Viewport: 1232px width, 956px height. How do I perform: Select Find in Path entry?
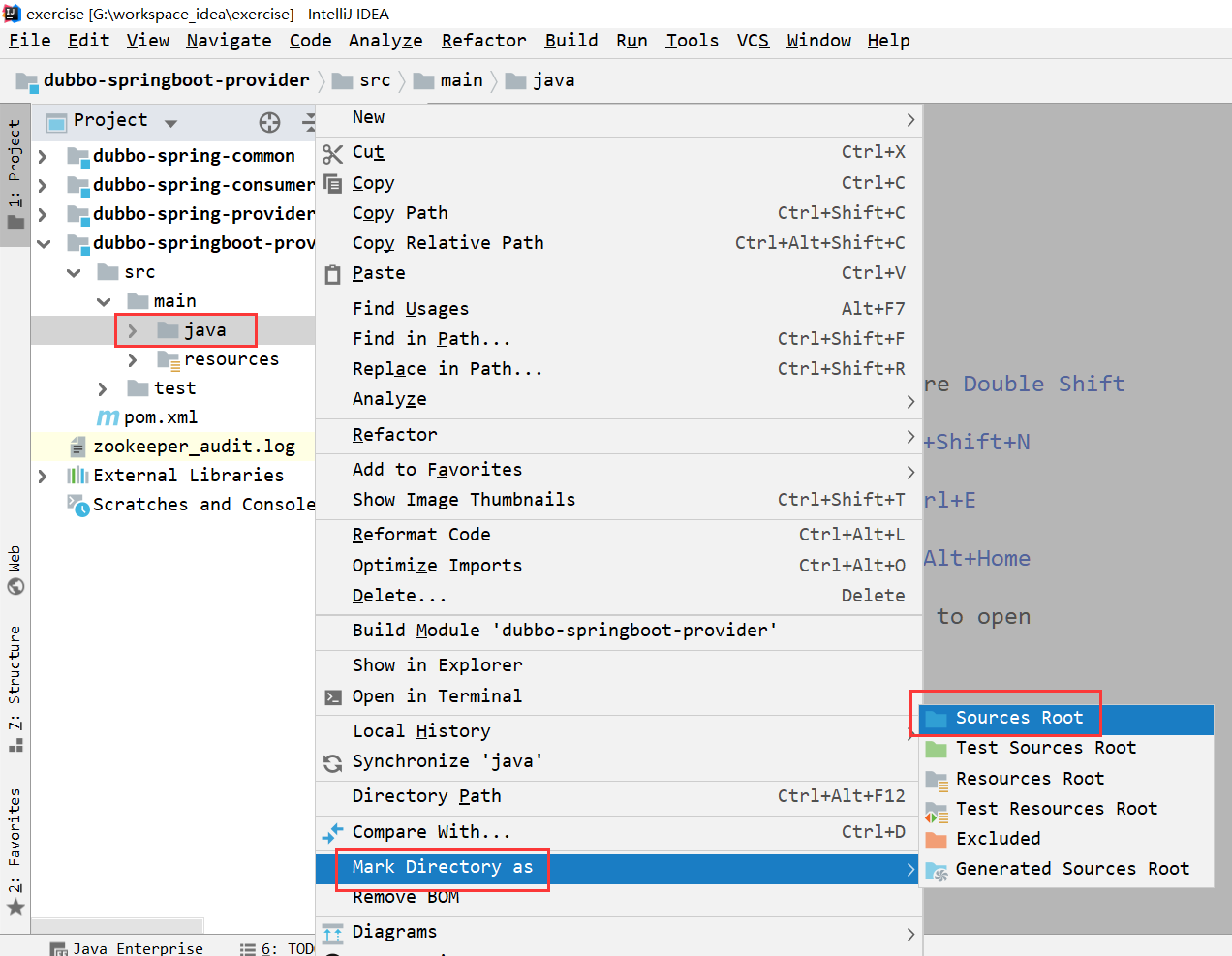click(x=619, y=339)
